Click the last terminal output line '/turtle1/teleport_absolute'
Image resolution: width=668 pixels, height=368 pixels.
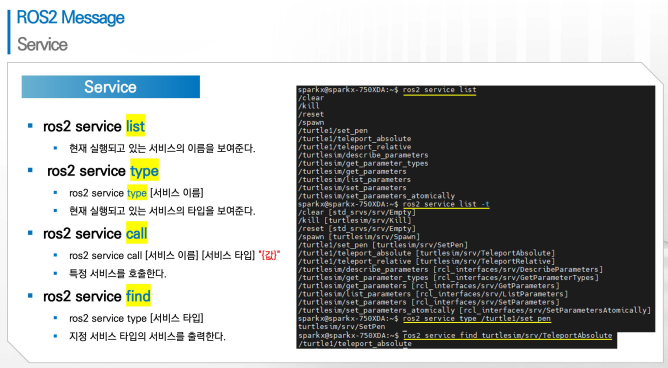click(354, 343)
